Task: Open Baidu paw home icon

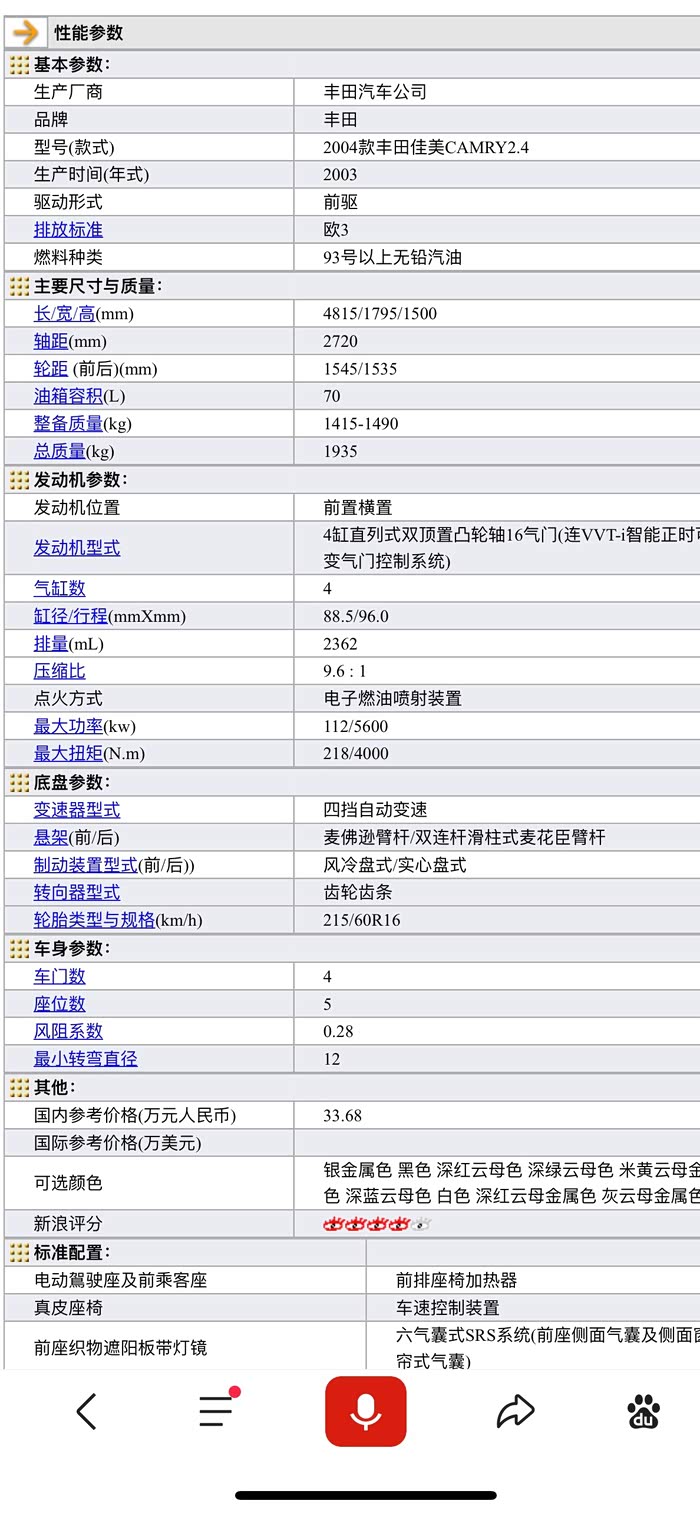Action: [x=644, y=1411]
